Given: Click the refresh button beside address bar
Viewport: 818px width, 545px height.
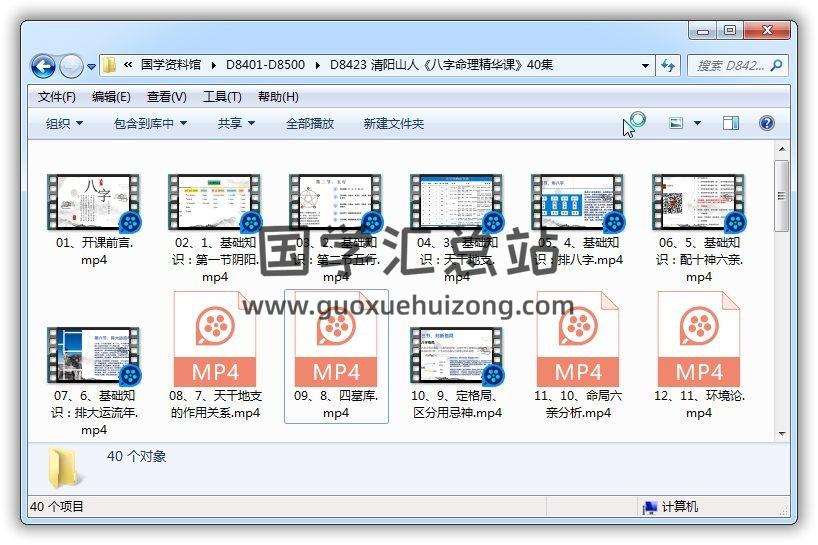Looking at the screenshot, I should point(668,66).
